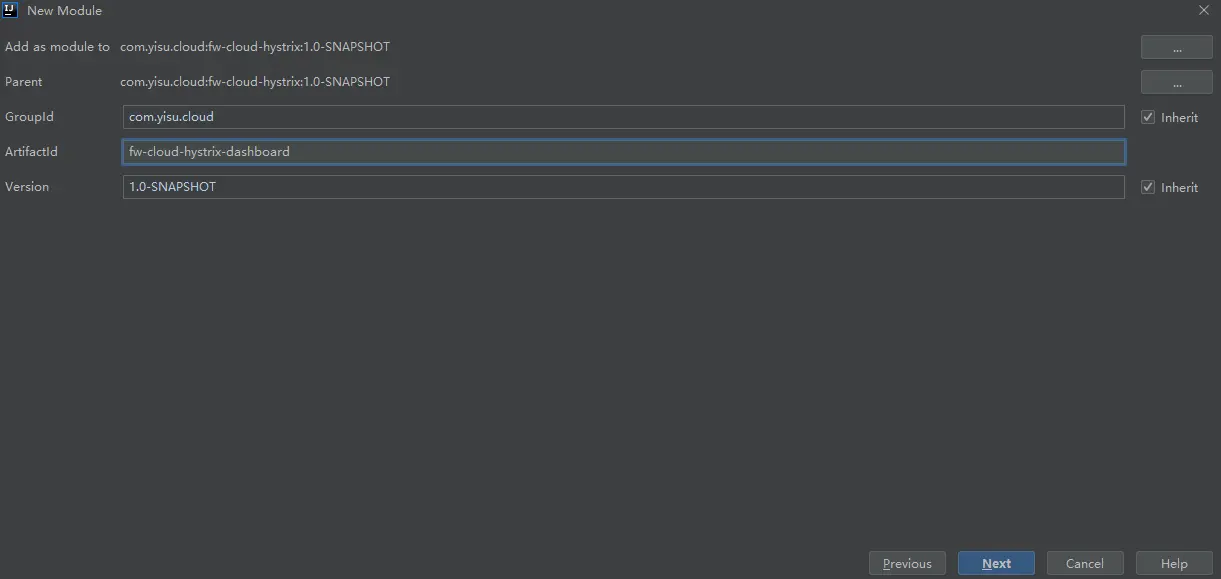Click the IntelliJ IDEA logo in title bar
The width and height of the screenshot is (1221, 579).
(11, 11)
